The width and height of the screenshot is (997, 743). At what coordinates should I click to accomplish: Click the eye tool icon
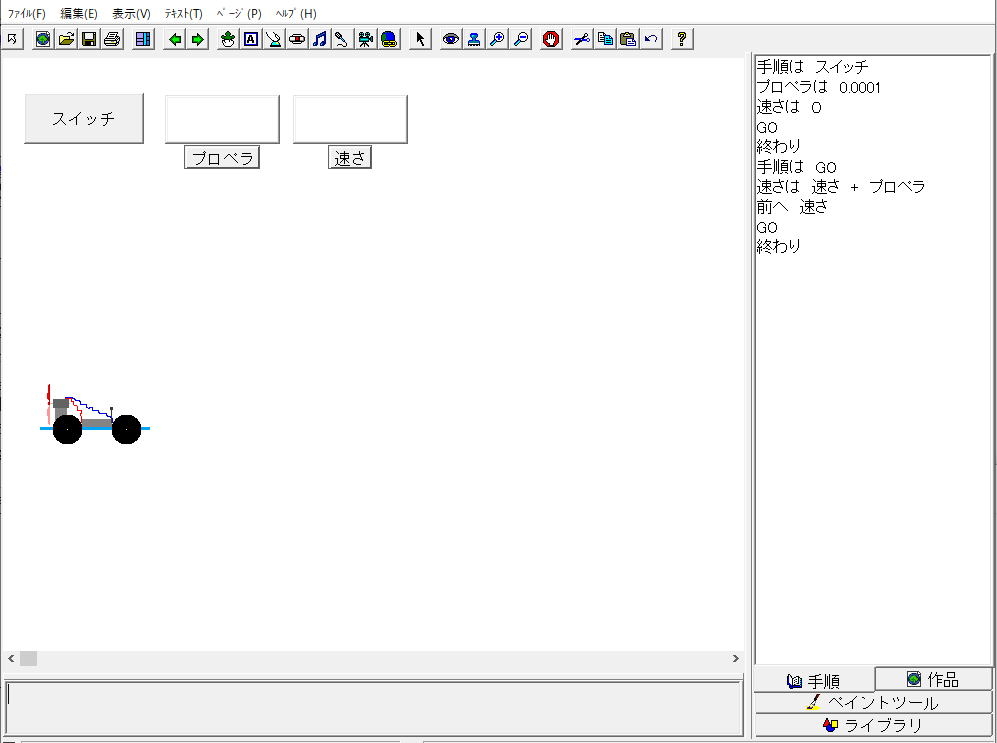[x=451, y=39]
